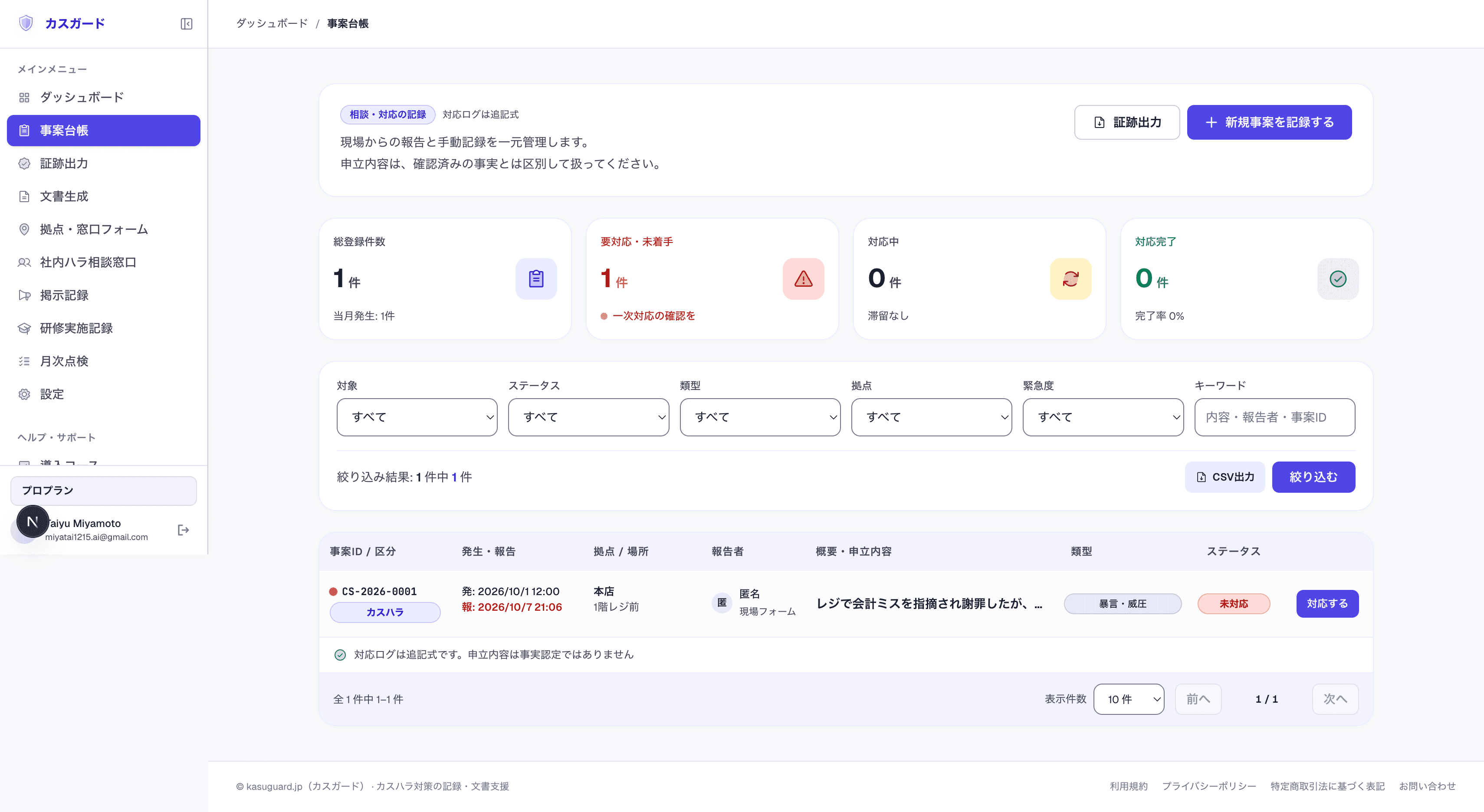Click the 報: 2026/10/7 21:06 report date
The image size is (1484, 812).
coord(512,607)
